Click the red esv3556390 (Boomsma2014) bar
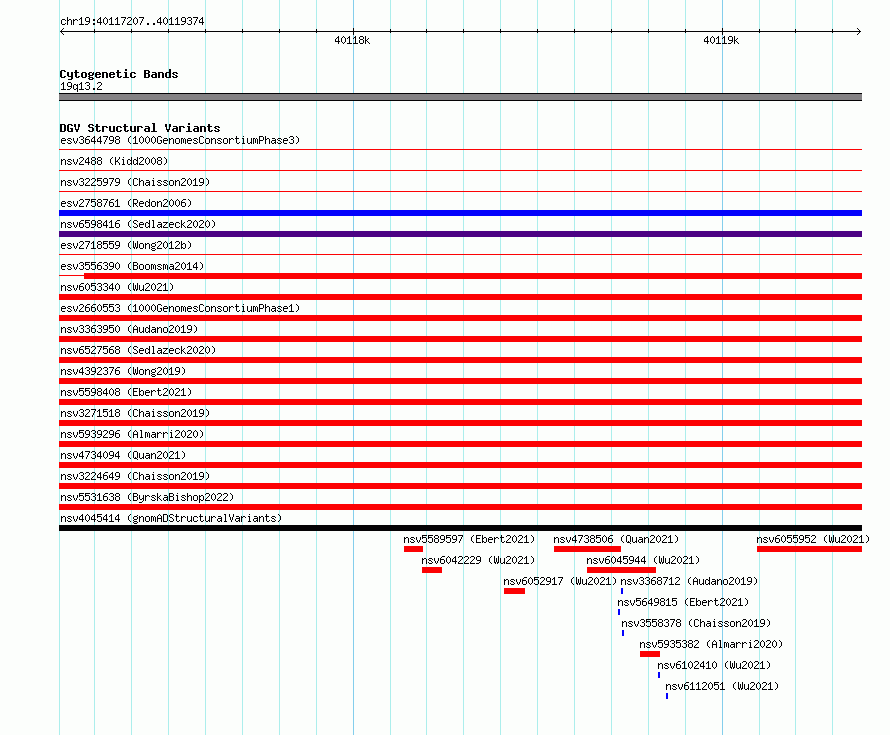Image resolution: width=890 pixels, height=735 pixels. coord(473,276)
